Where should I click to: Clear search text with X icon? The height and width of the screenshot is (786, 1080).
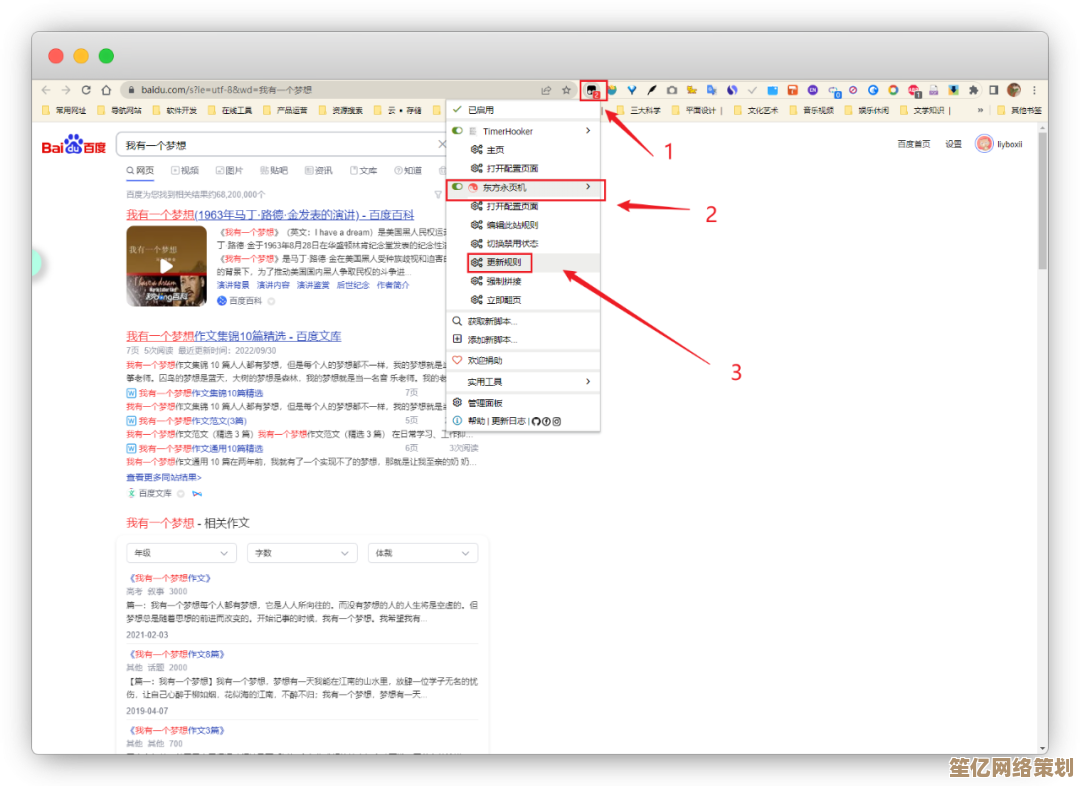(442, 145)
